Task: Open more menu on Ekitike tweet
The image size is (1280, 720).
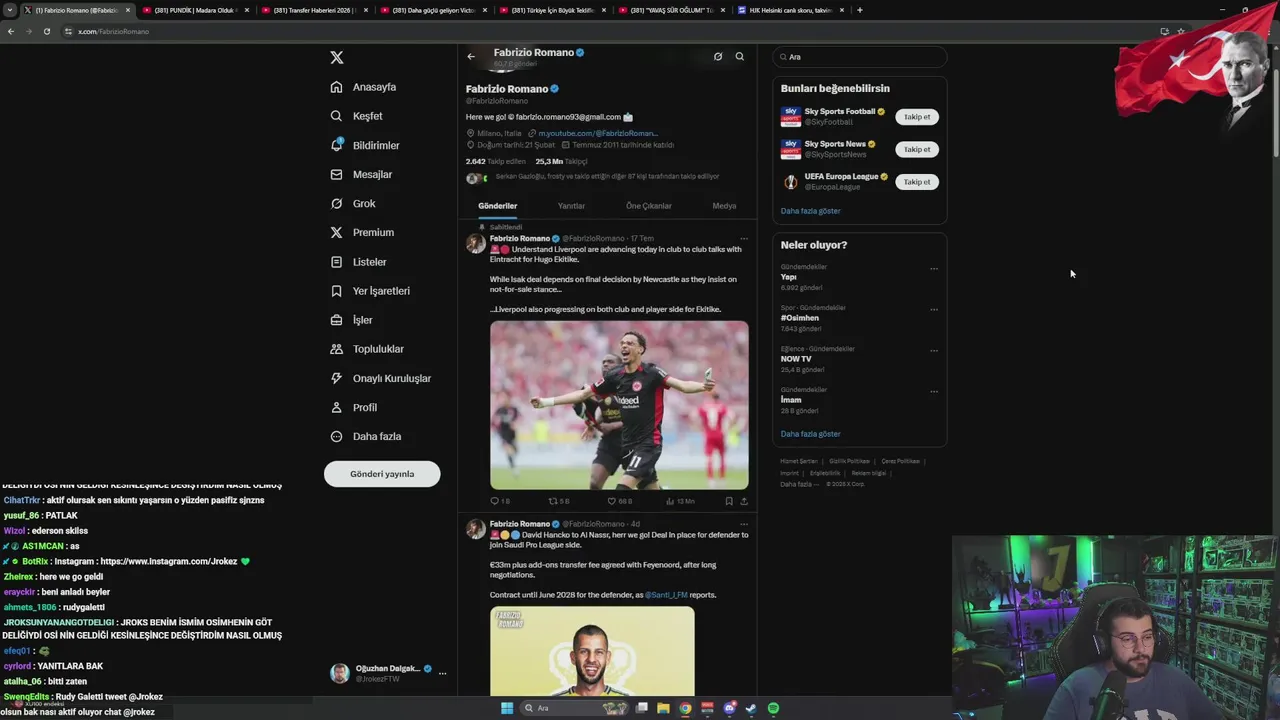Action: 743,238
